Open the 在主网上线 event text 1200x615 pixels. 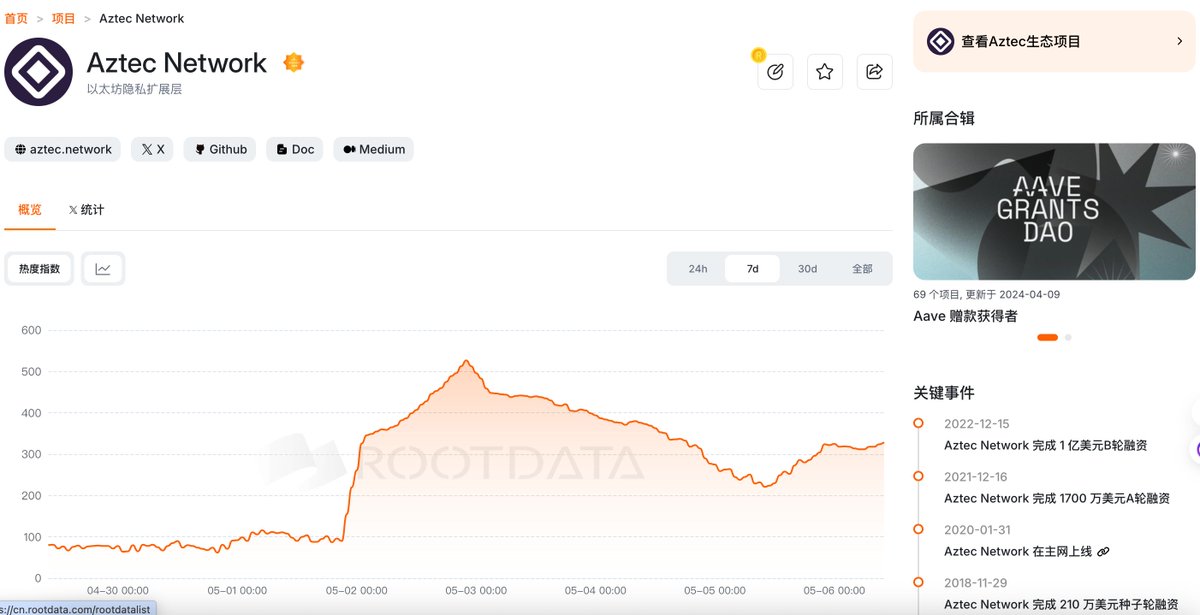1018,551
